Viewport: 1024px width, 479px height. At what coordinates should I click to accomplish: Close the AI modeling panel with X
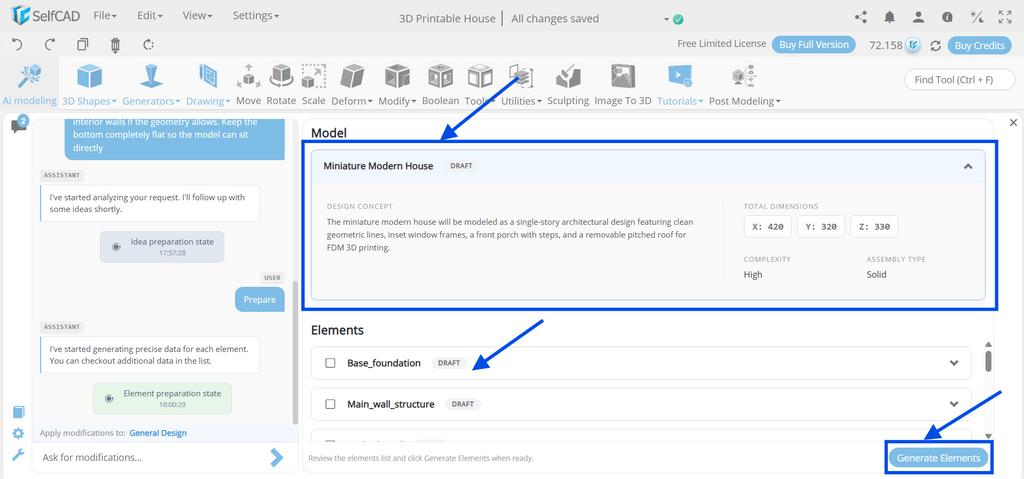(1013, 122)
